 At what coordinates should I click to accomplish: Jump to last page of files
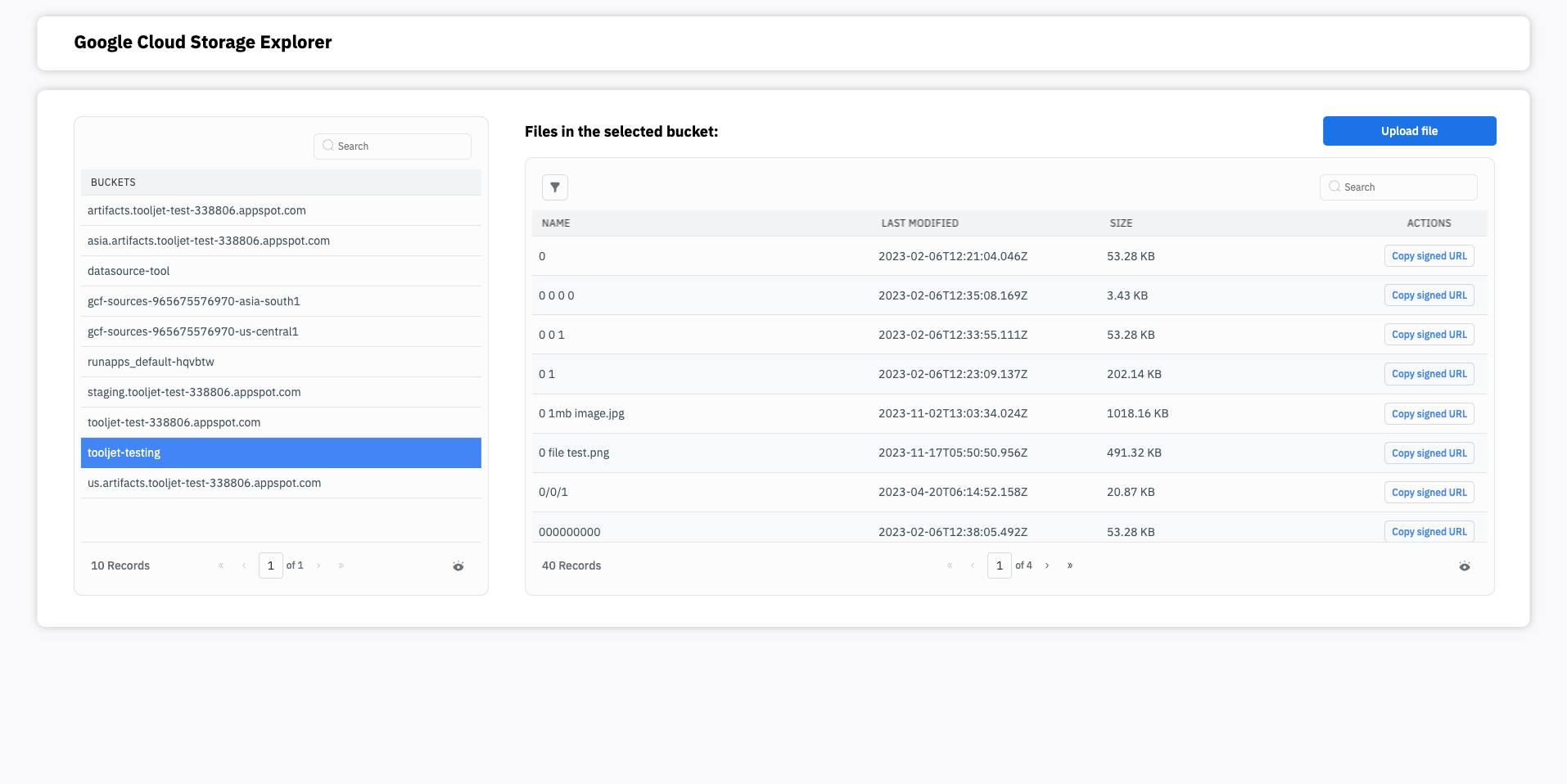point(1069,565)
